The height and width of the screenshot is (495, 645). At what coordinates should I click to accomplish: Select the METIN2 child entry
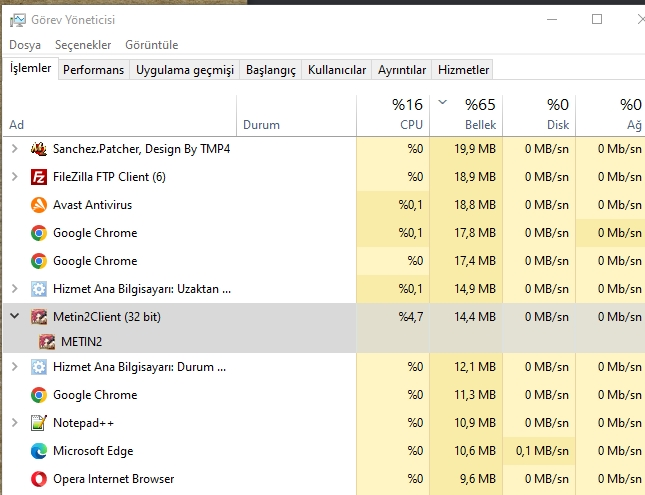81,342
